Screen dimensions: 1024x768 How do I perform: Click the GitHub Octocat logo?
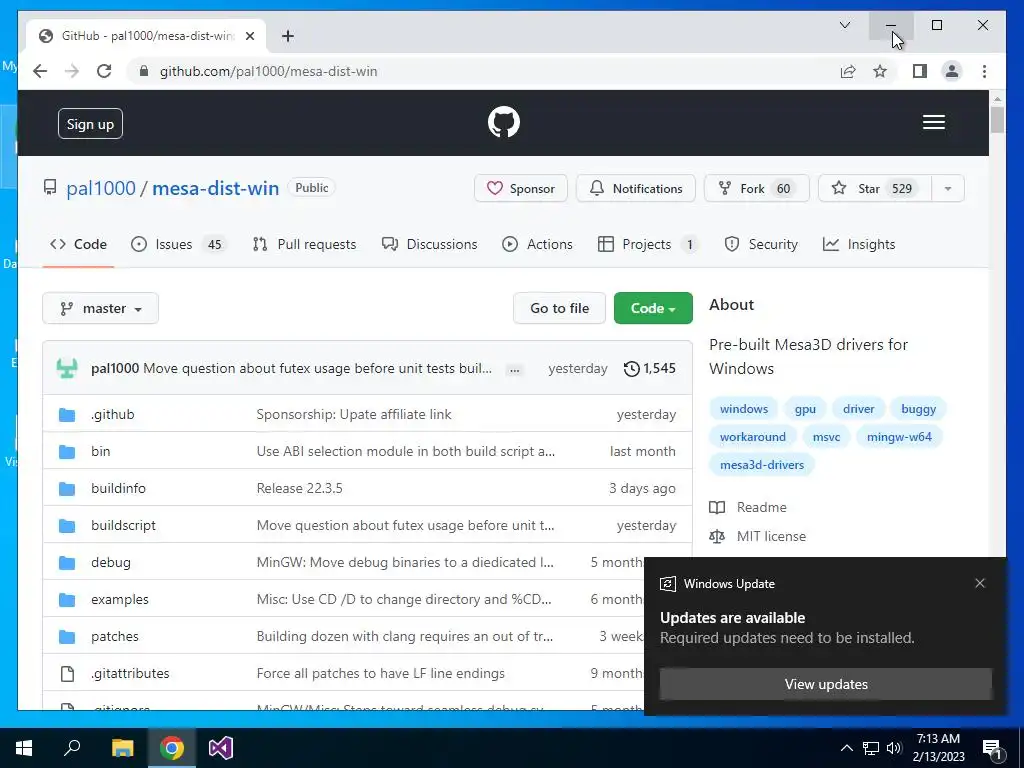(504, 122)
